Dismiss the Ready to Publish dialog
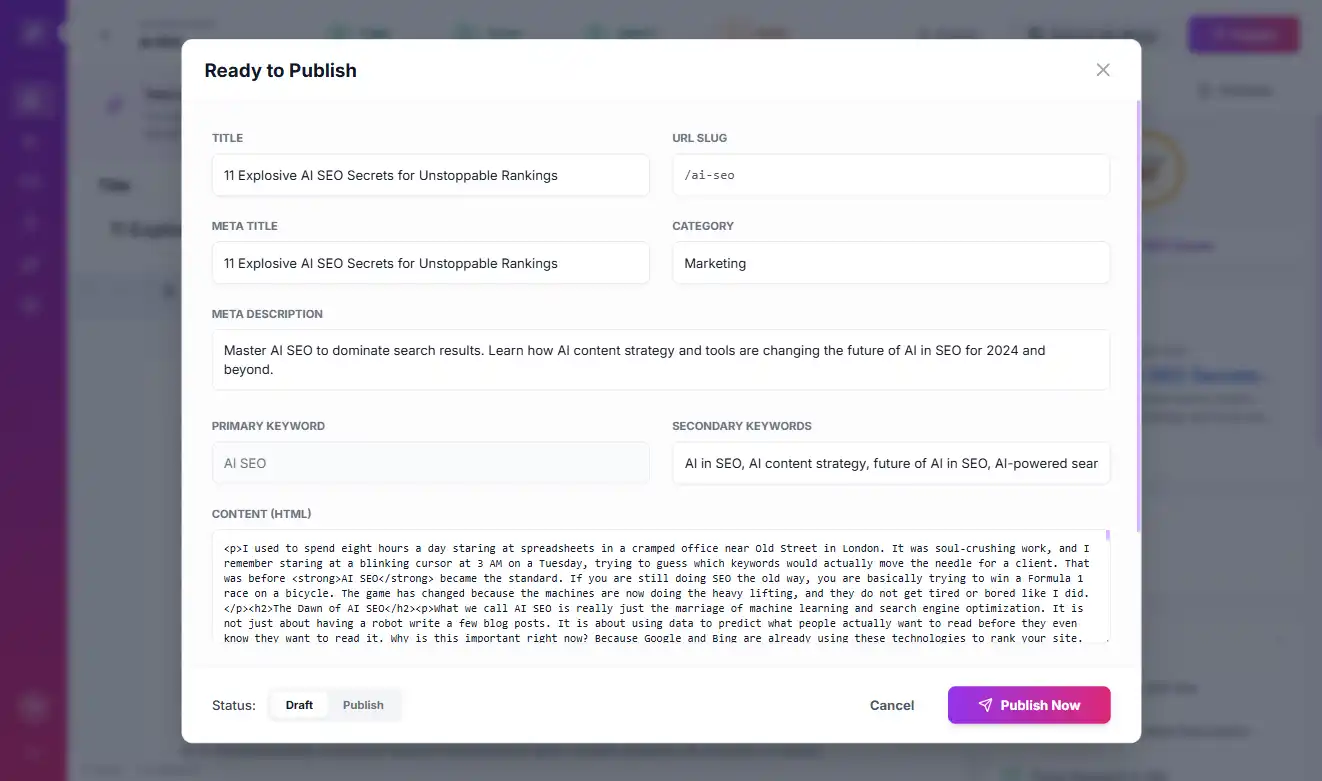This screenshot has height=781, width=1322. coord(1102,70)
